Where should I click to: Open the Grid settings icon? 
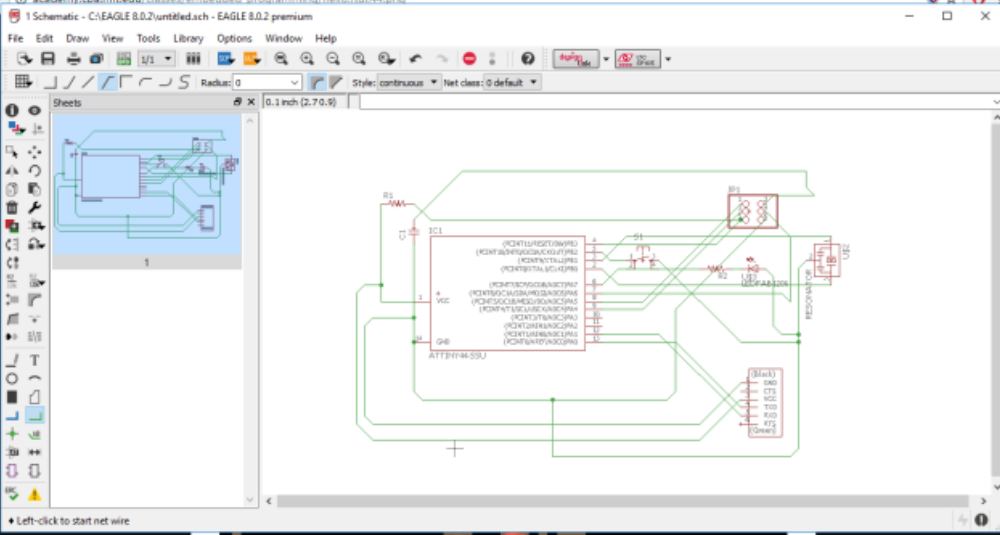(x=23, y=82)
